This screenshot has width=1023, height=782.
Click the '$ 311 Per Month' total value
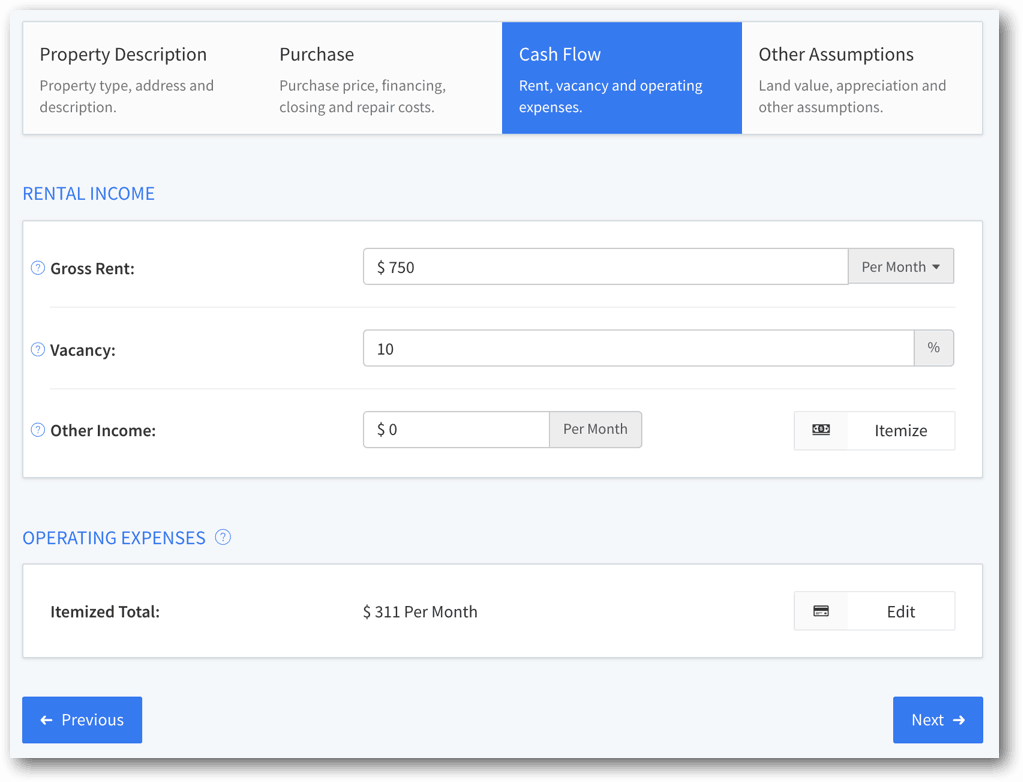[420, 612]
